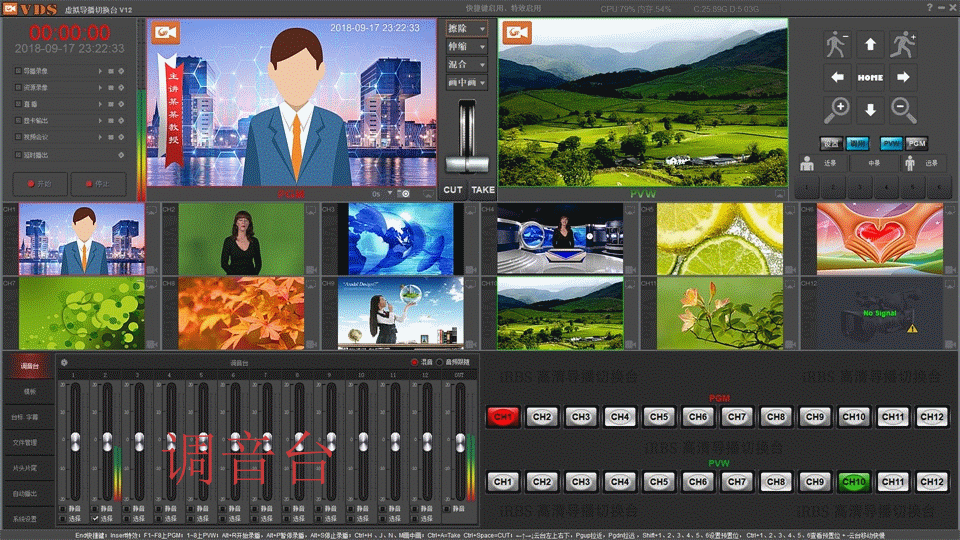Enable the 直播 checkbox
Image resolution: width=960 pixels, height=540 pixels.
[18, 104]
